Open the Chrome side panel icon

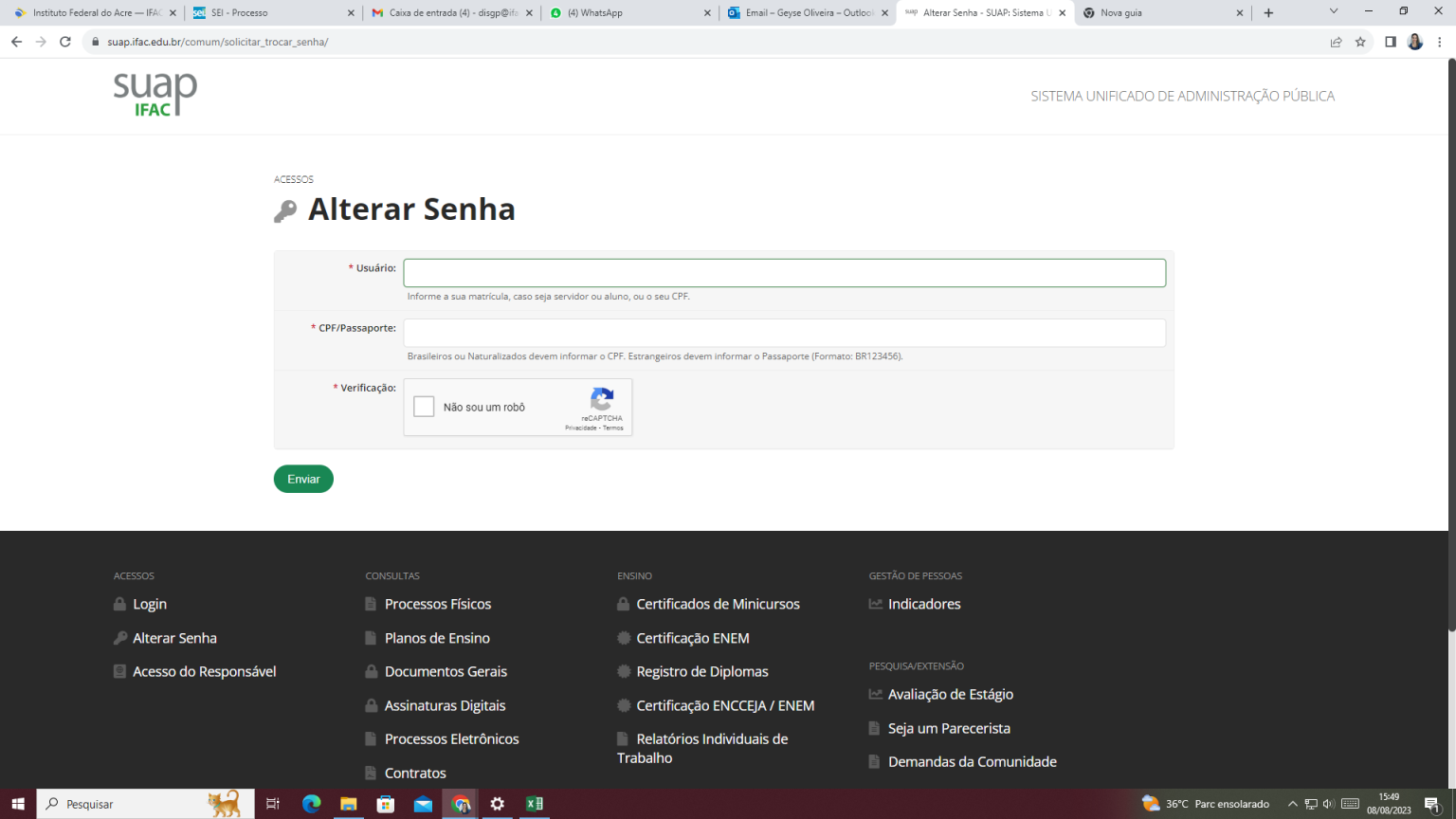point(1391,42)
